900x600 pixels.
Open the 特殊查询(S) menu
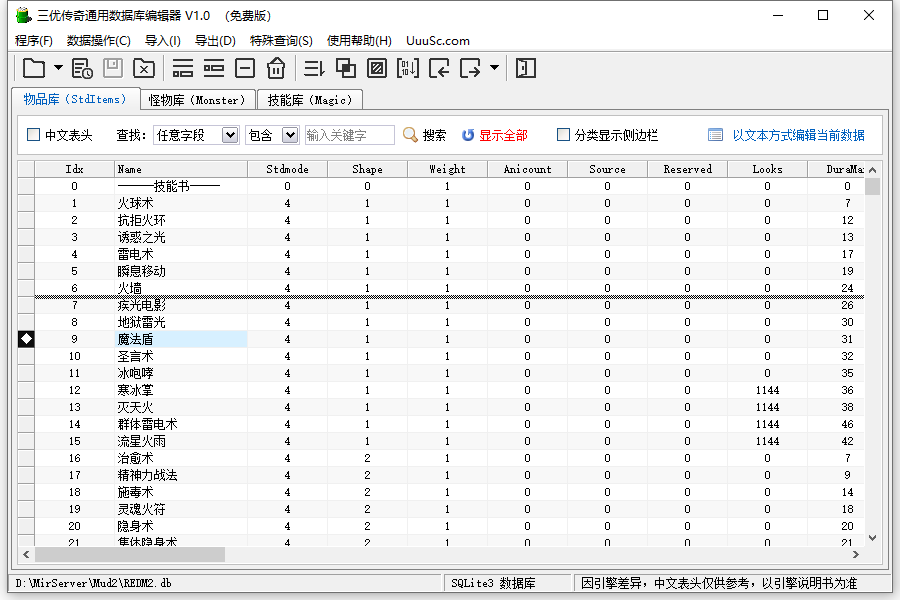(x=281, y=41)
